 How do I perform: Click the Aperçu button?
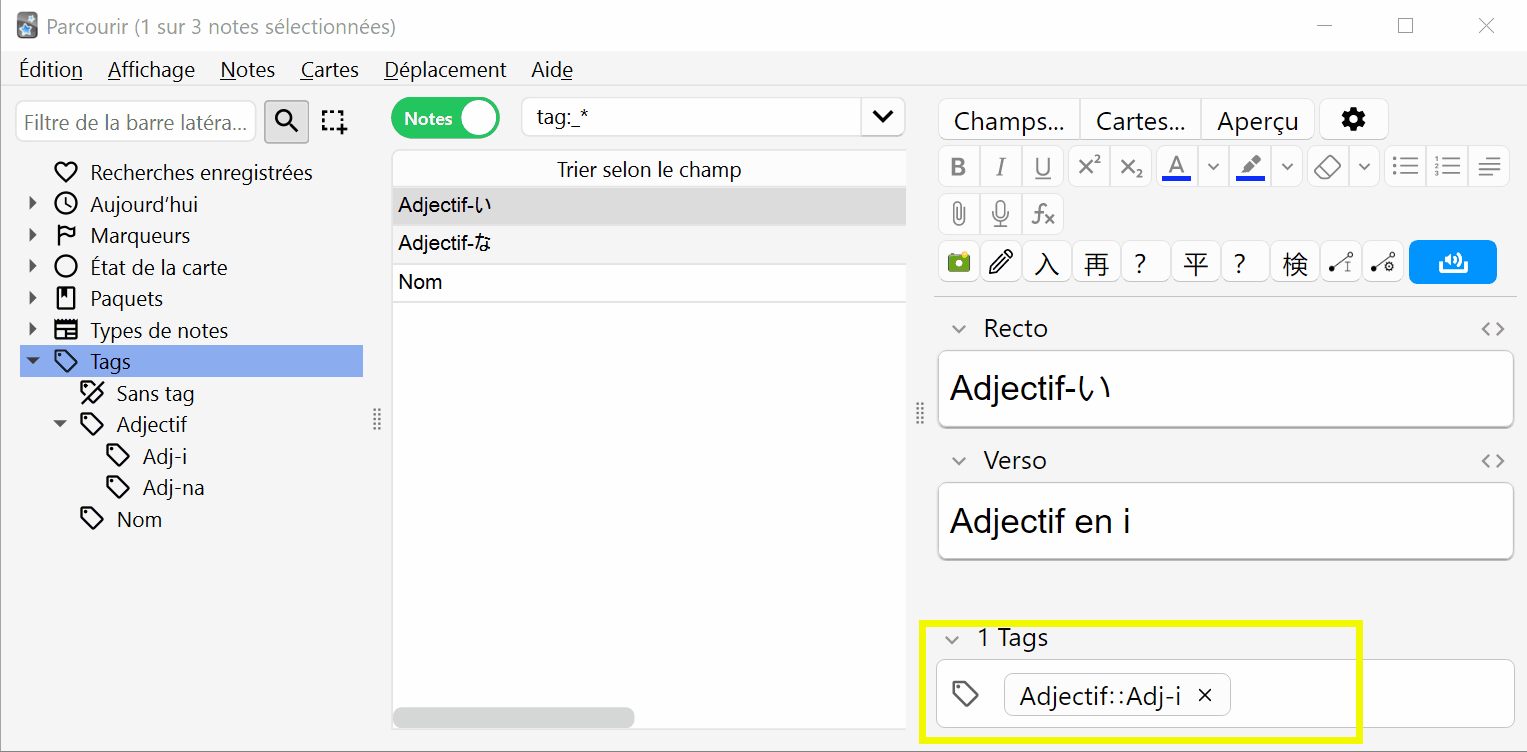(1258, 120)
